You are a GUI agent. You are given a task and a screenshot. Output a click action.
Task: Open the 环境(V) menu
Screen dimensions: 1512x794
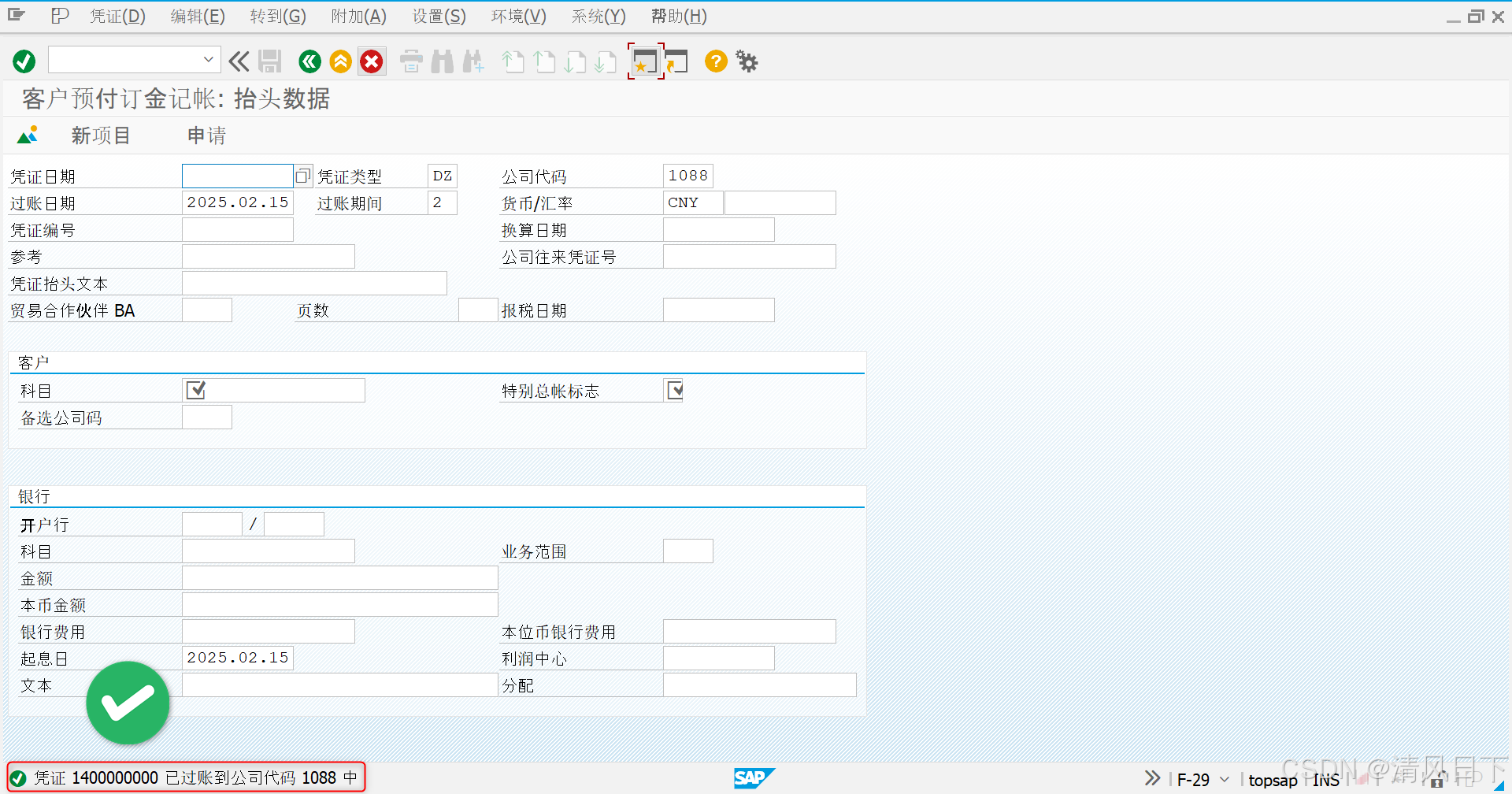pyautogui.click(x=517, y=16)
